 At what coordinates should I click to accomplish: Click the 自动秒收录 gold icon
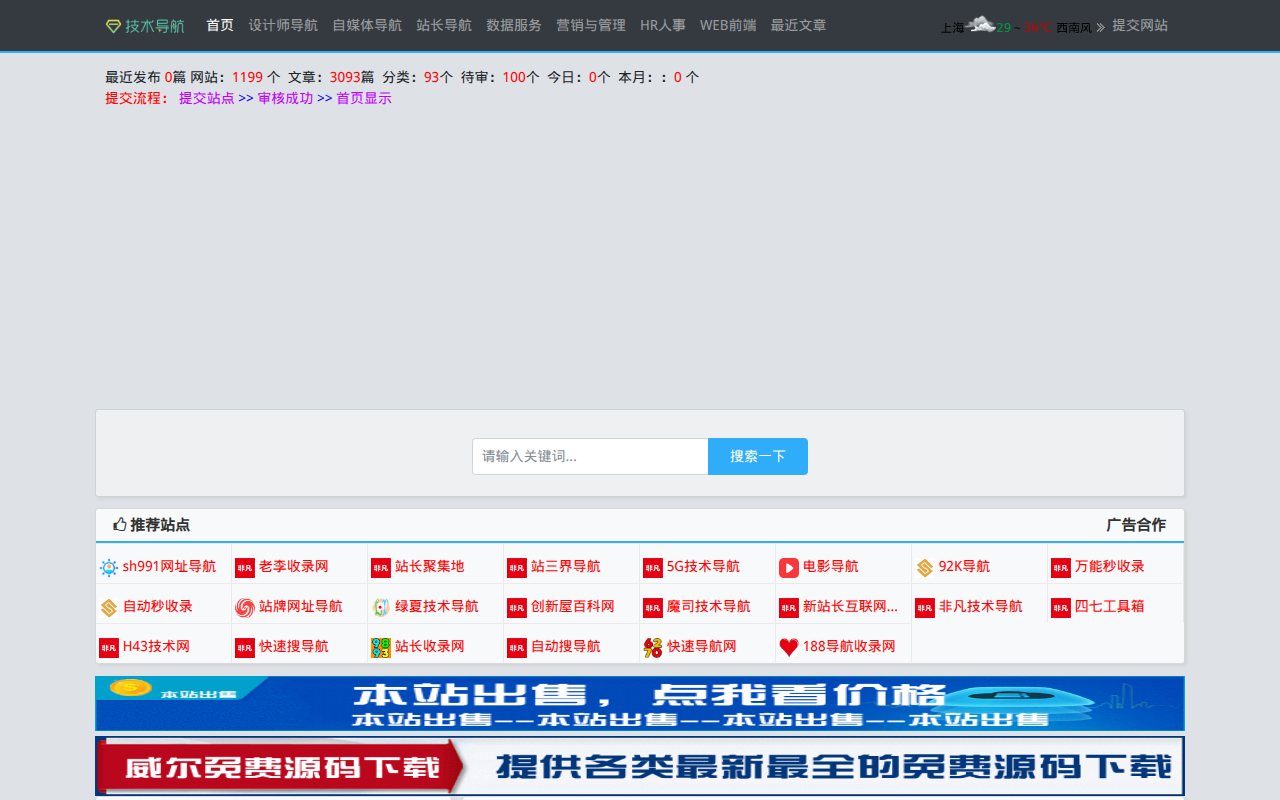(109, 608)
